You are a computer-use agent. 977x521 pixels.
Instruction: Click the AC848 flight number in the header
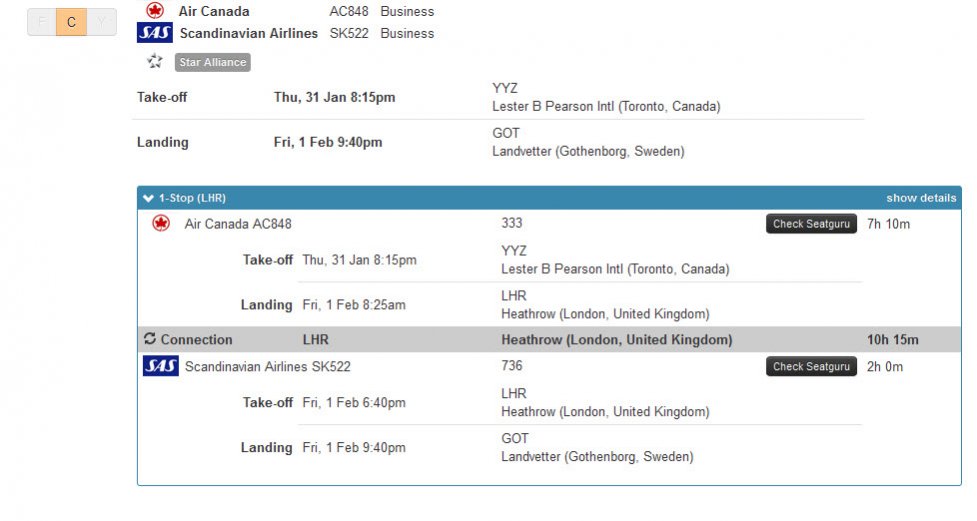tap(349, 12)
